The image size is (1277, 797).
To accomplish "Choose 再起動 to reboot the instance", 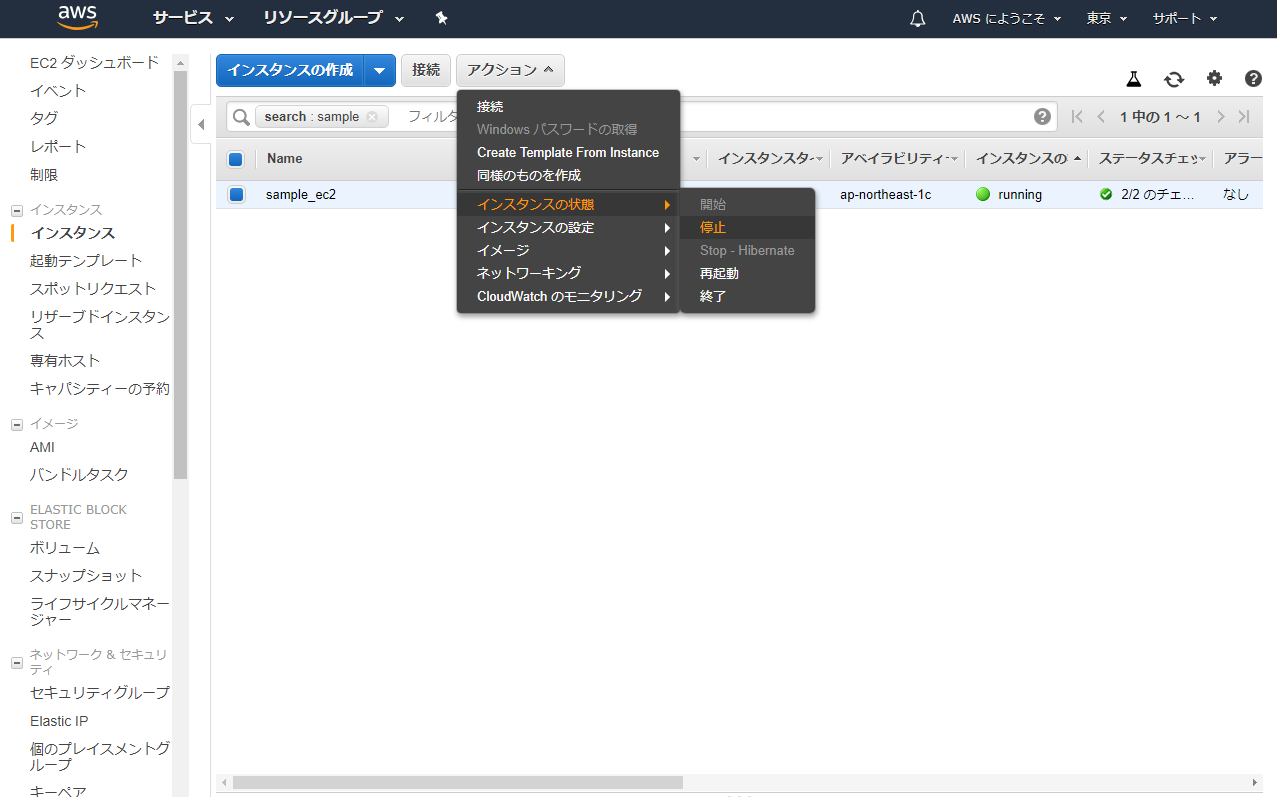I will tap(748, 273).
